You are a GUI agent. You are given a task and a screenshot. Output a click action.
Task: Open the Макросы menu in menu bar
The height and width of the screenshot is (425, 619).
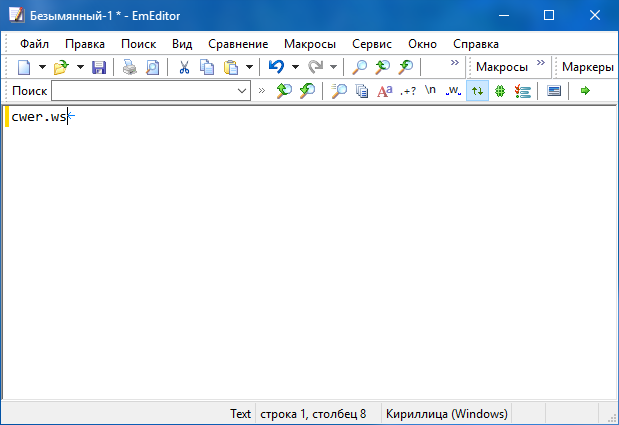310,44
